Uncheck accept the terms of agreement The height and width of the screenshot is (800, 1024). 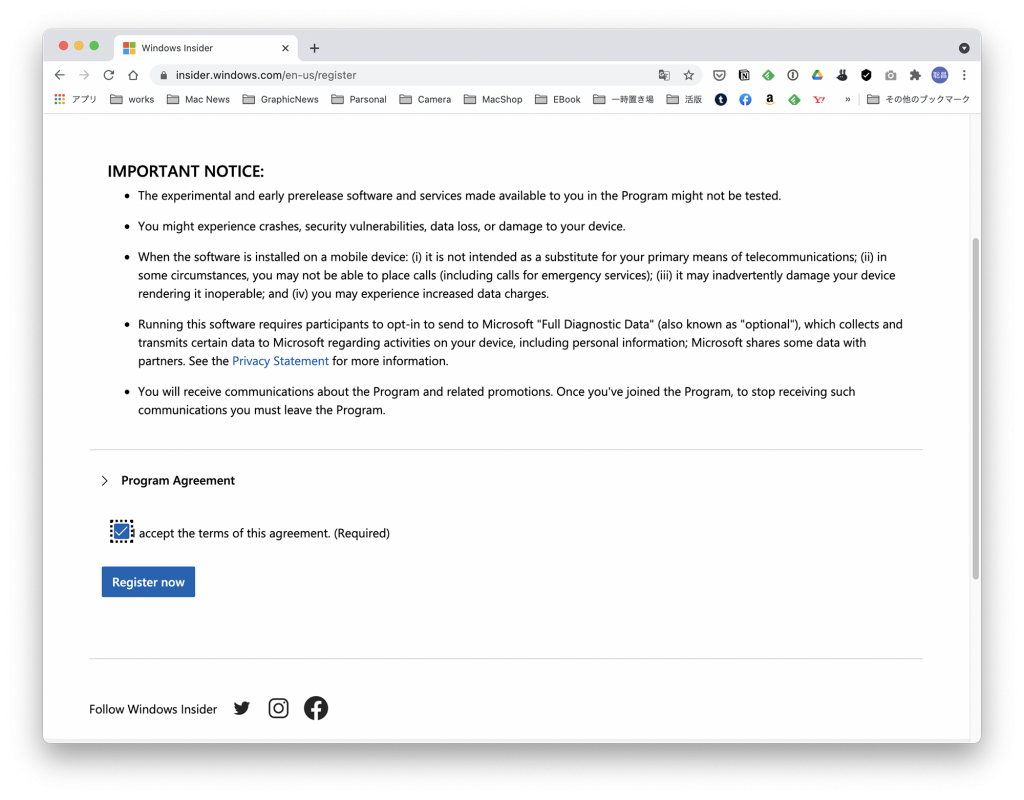click(121, 532)
